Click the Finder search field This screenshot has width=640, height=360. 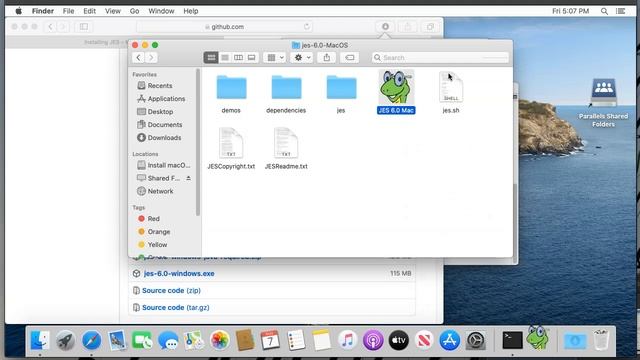[440, 58]
